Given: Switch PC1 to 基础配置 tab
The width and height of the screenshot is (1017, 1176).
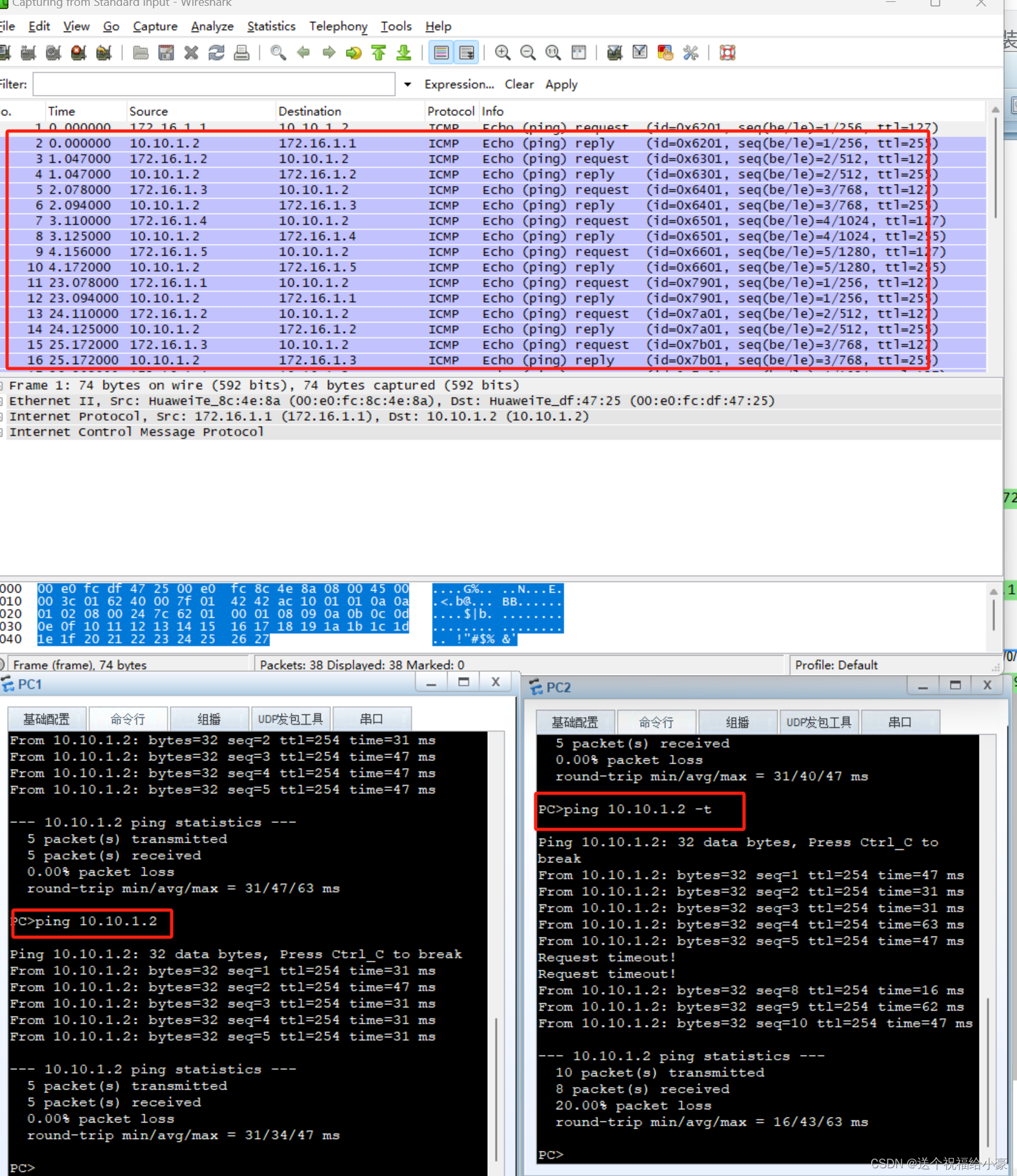Looking at the screenshot, I should [x=46, y=719].
